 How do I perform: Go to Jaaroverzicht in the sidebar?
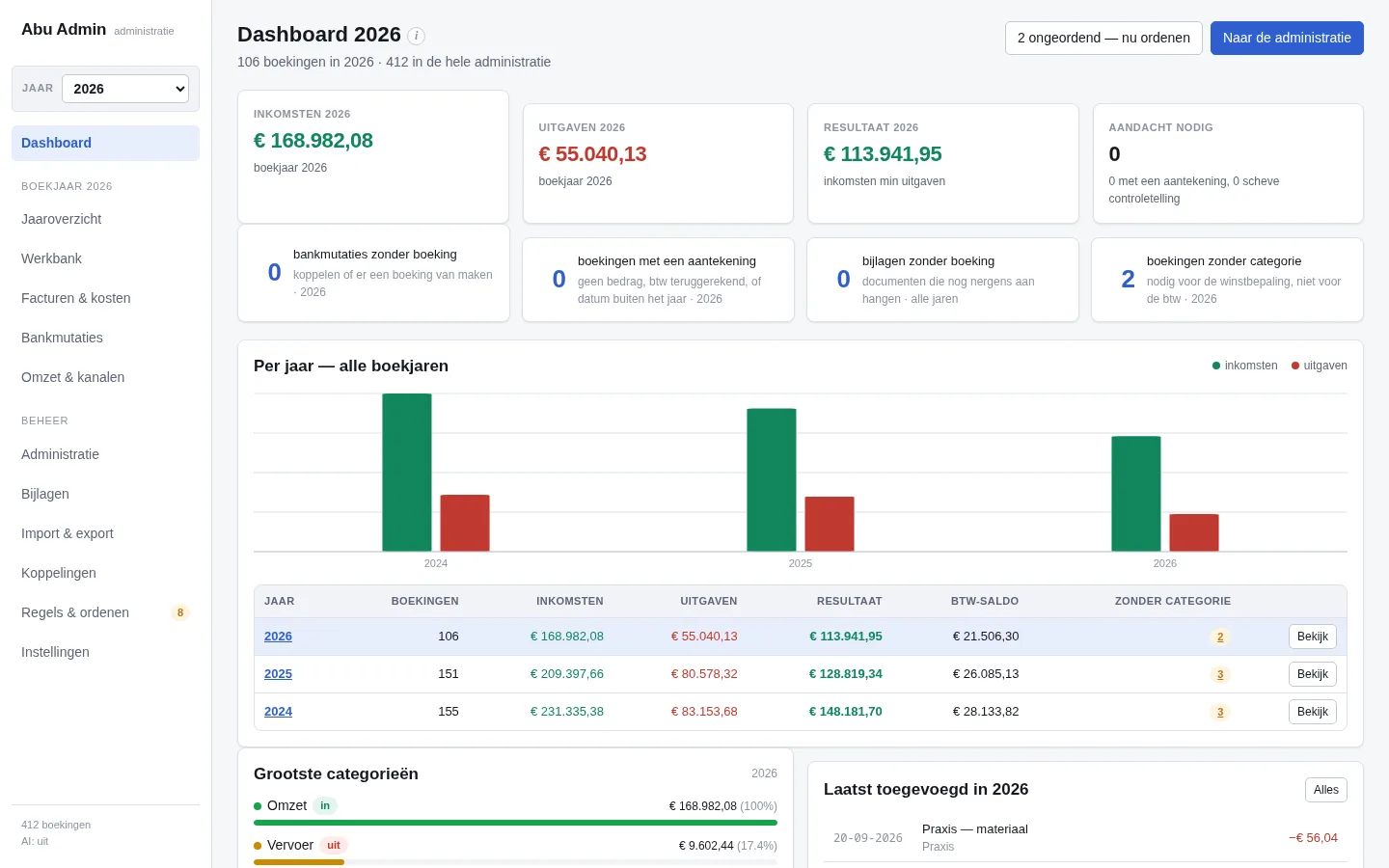coord(105,219)
